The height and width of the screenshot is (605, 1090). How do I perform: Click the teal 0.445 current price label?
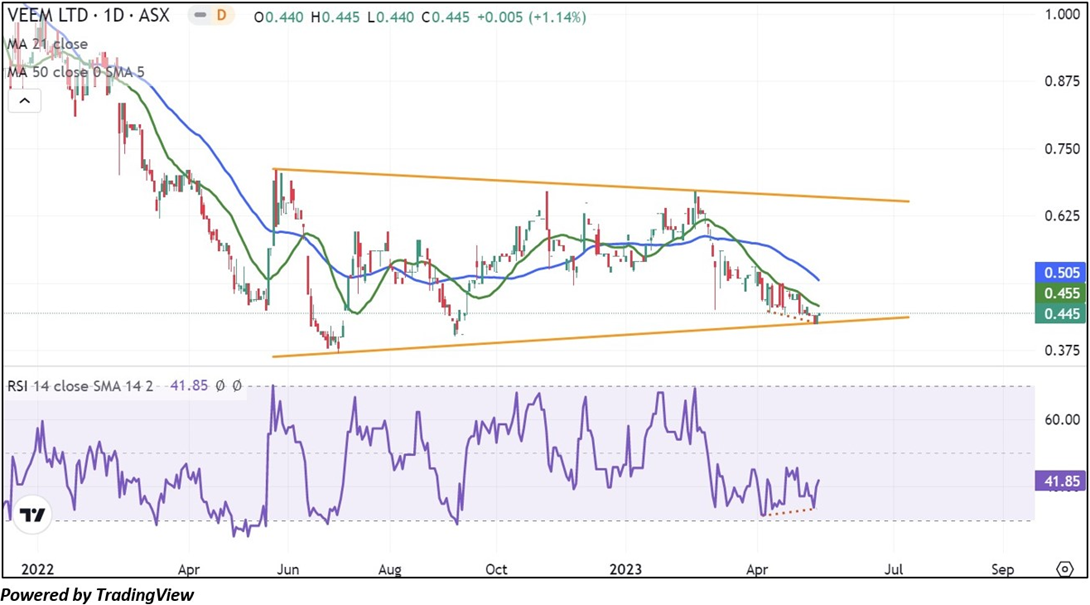[1061, 314]
